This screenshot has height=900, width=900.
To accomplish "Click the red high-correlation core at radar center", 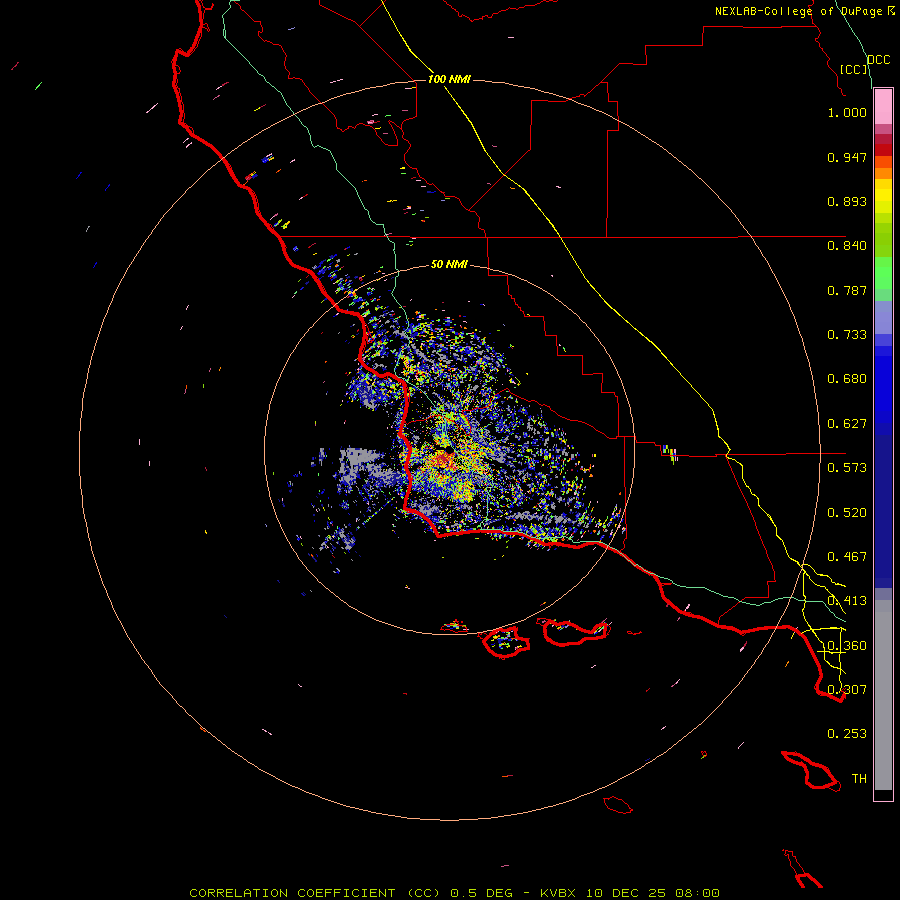I will point(441,460).
